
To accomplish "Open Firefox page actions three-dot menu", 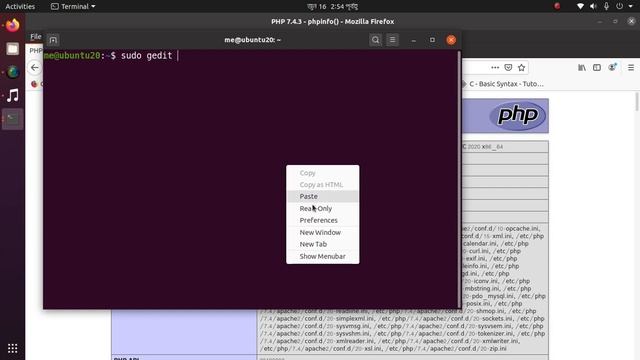I will click(495, 68).
